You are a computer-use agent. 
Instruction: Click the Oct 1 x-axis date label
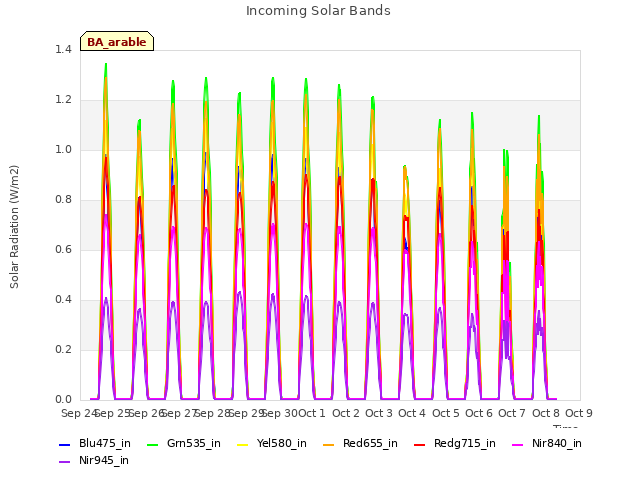(312, 413)
